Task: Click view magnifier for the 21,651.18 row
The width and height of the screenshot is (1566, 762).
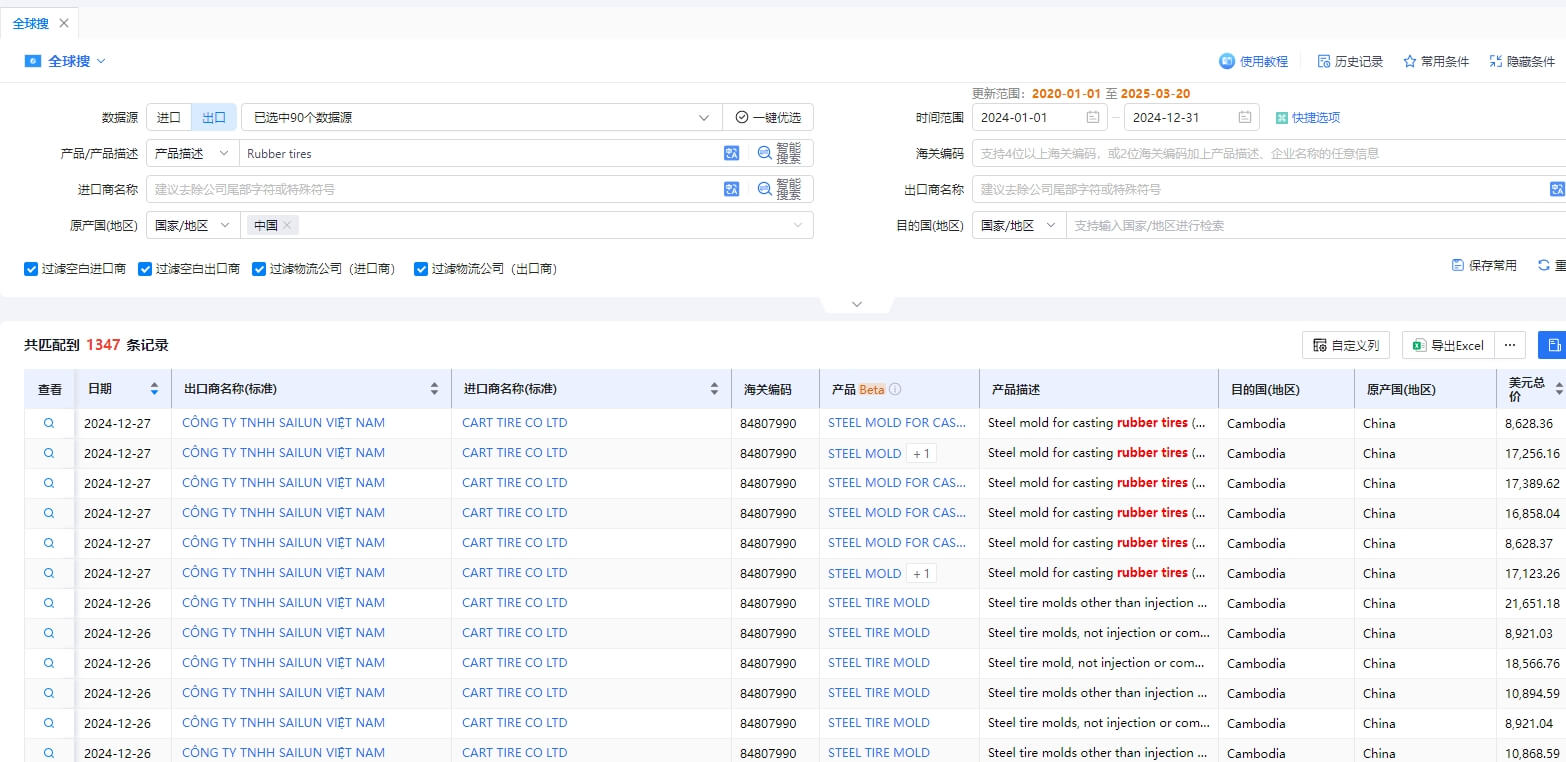Action: (x=48, y=603)
